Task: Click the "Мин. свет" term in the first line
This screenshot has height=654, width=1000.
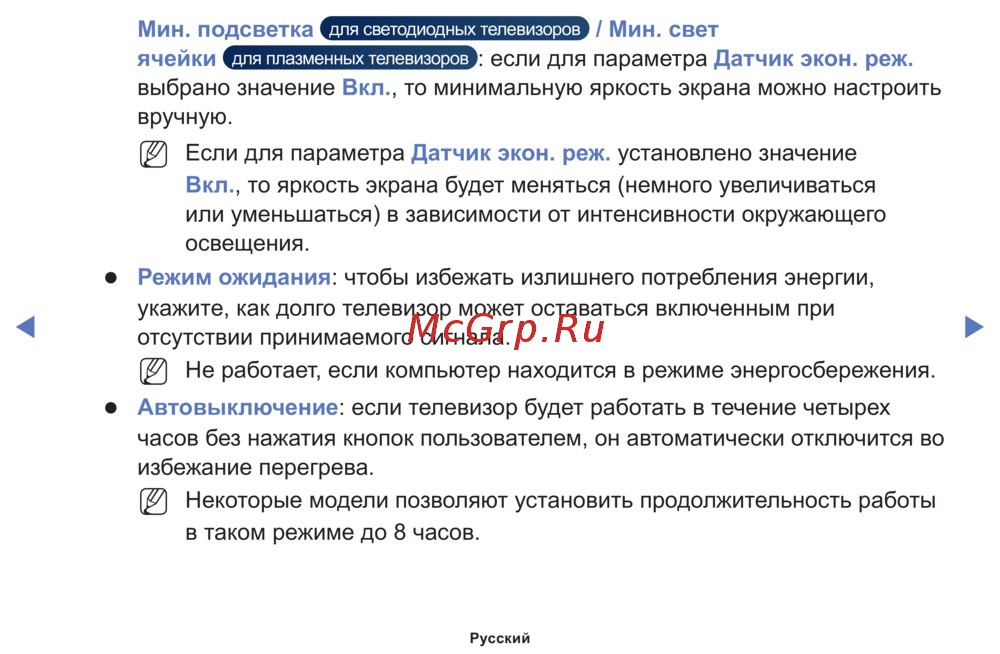Action: [664, 29]
